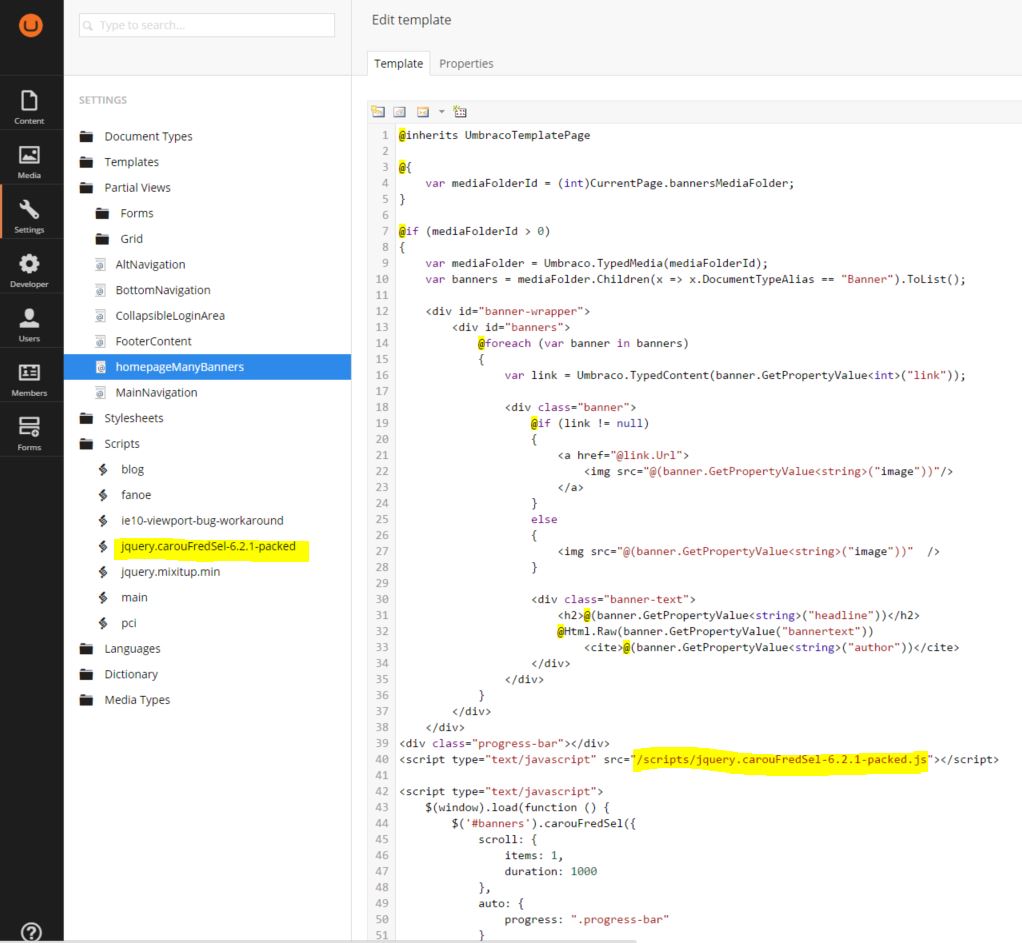Open the Content section
The image size is (1022, 943).
(x=29, y=107)
